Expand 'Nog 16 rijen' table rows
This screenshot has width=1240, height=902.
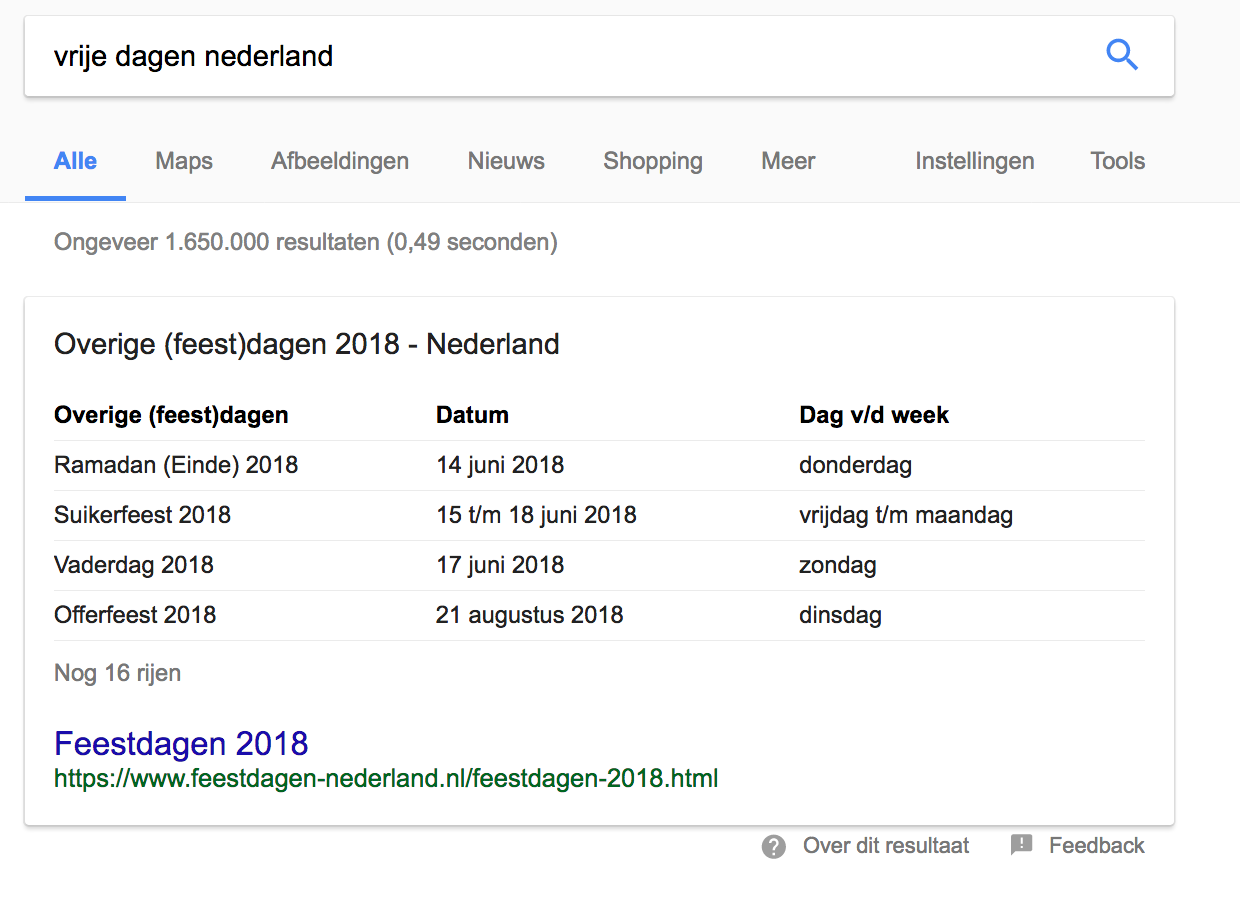[118, 673]
